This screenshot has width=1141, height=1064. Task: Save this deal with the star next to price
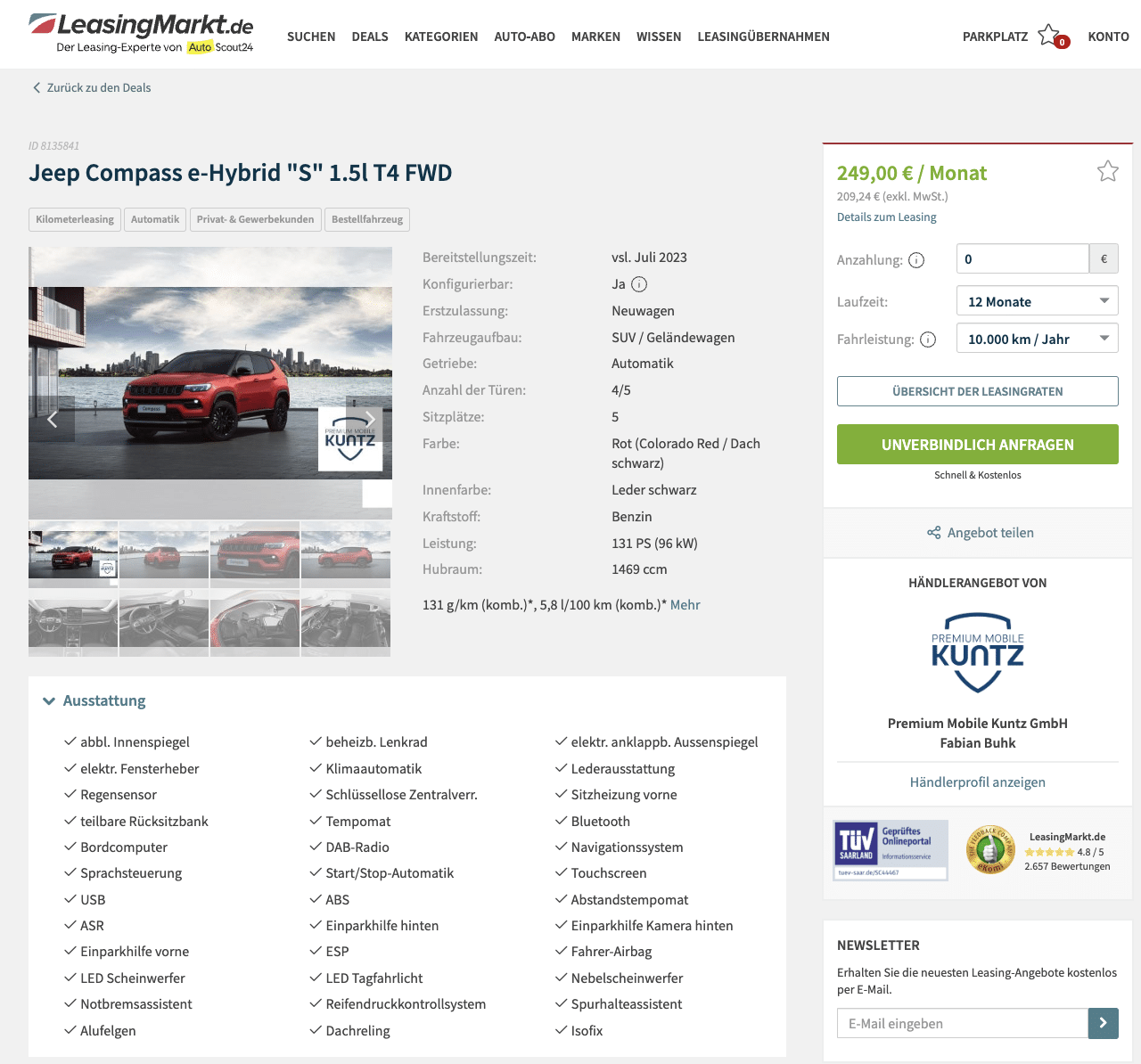point(1107,171)
